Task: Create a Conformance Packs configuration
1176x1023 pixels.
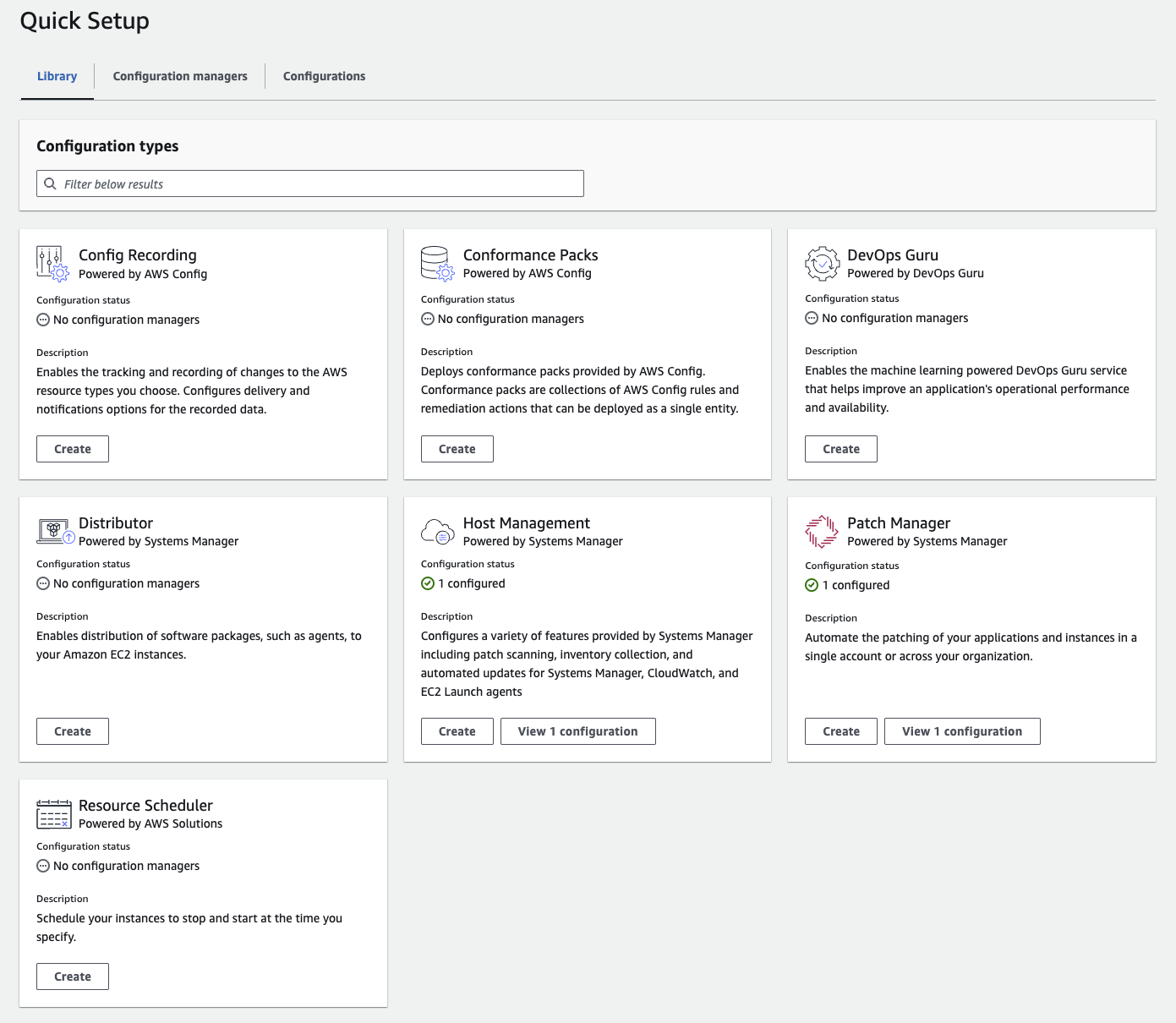Action: coord(457,449)
